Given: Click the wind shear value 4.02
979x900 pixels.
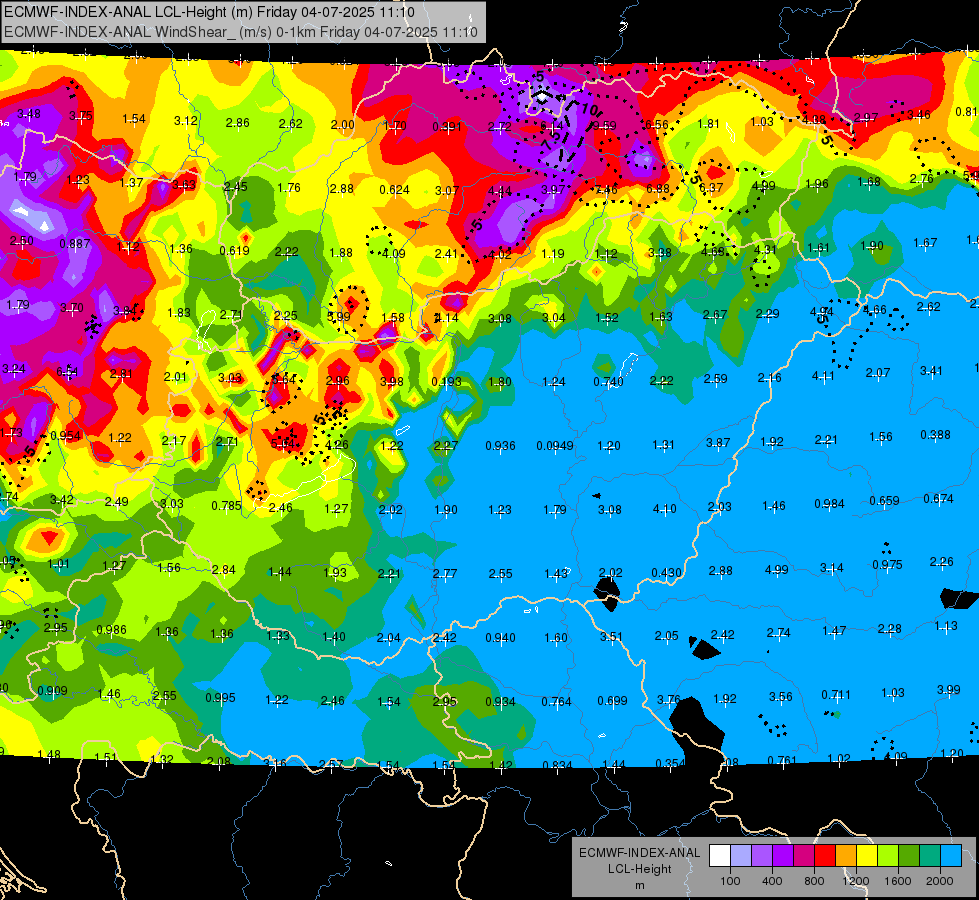Looking at the screenshot, I should coord(500,254).
